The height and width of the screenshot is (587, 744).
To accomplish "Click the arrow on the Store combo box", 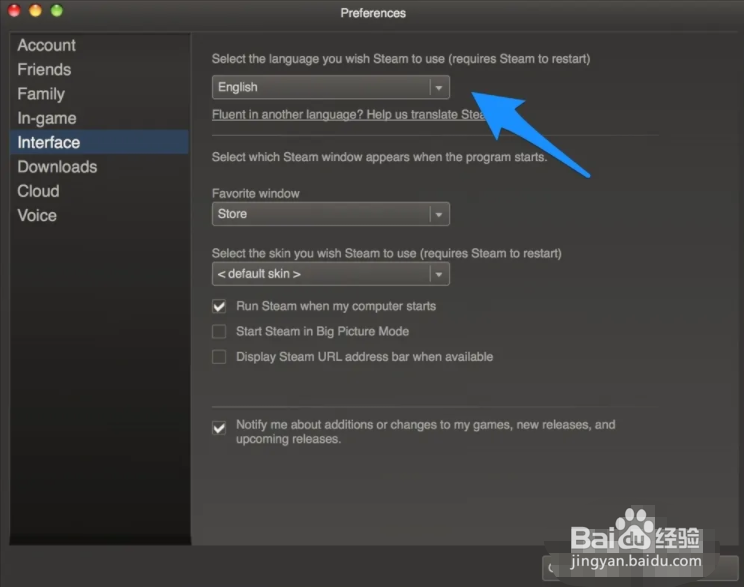I will point(439,214).
